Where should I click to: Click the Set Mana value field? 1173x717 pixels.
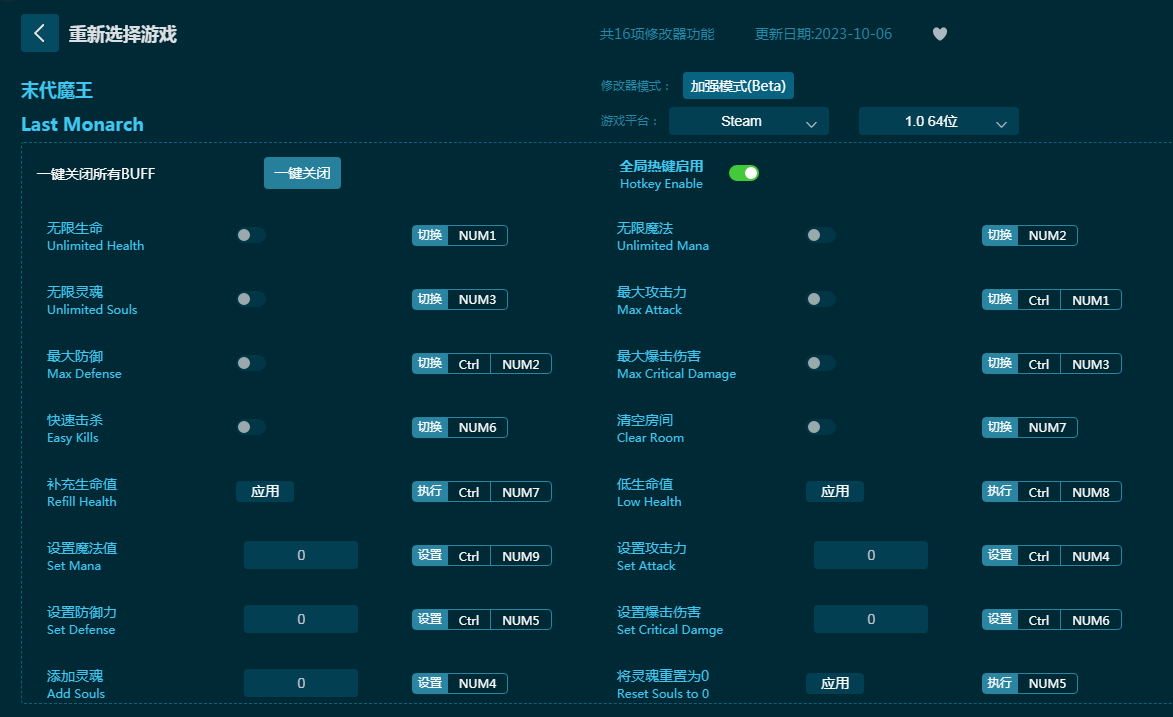(x=301, y=555)
